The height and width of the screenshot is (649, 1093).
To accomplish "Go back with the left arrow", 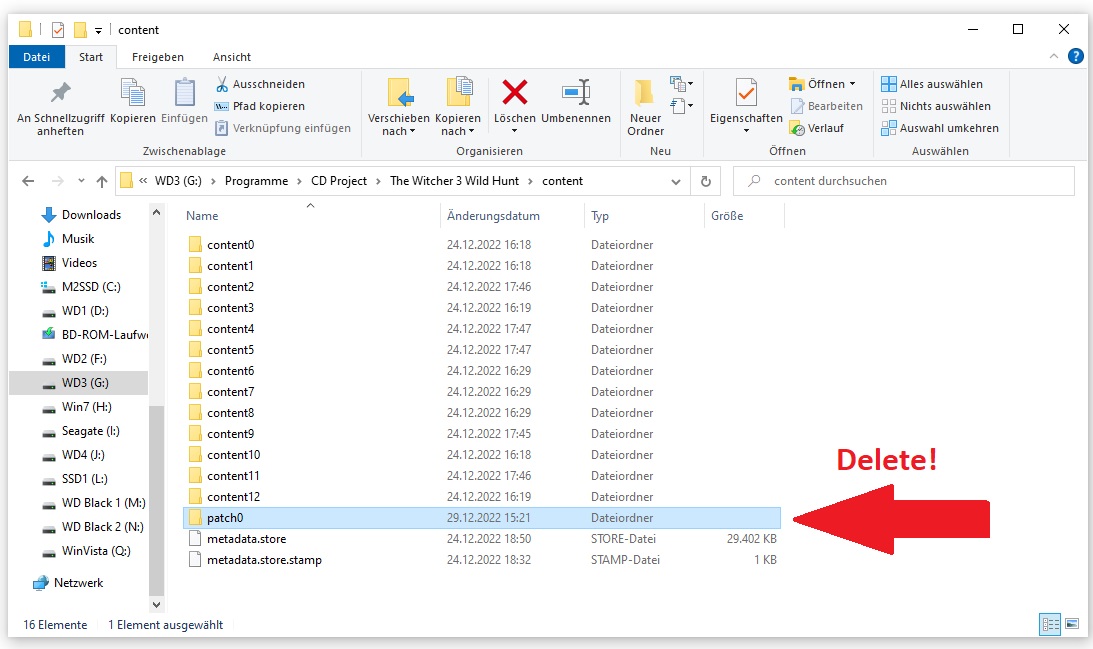I will (x=28, y=181).
